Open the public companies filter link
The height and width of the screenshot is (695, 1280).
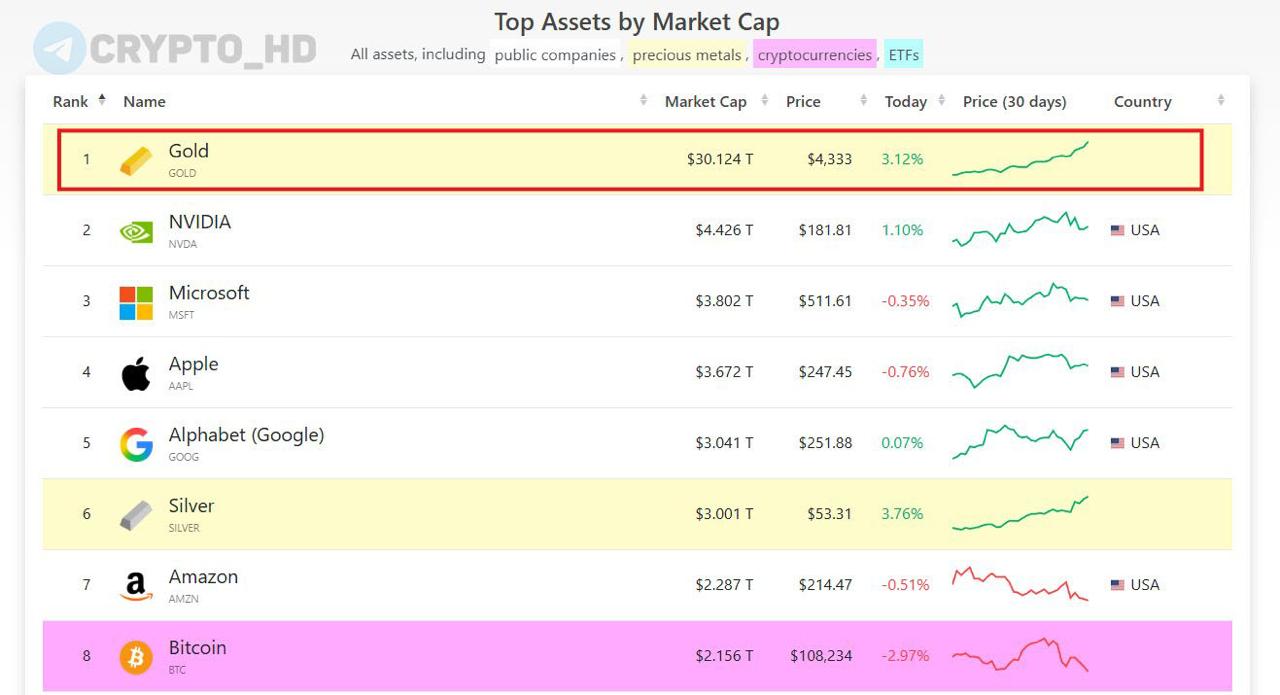[x=555, y=55]
